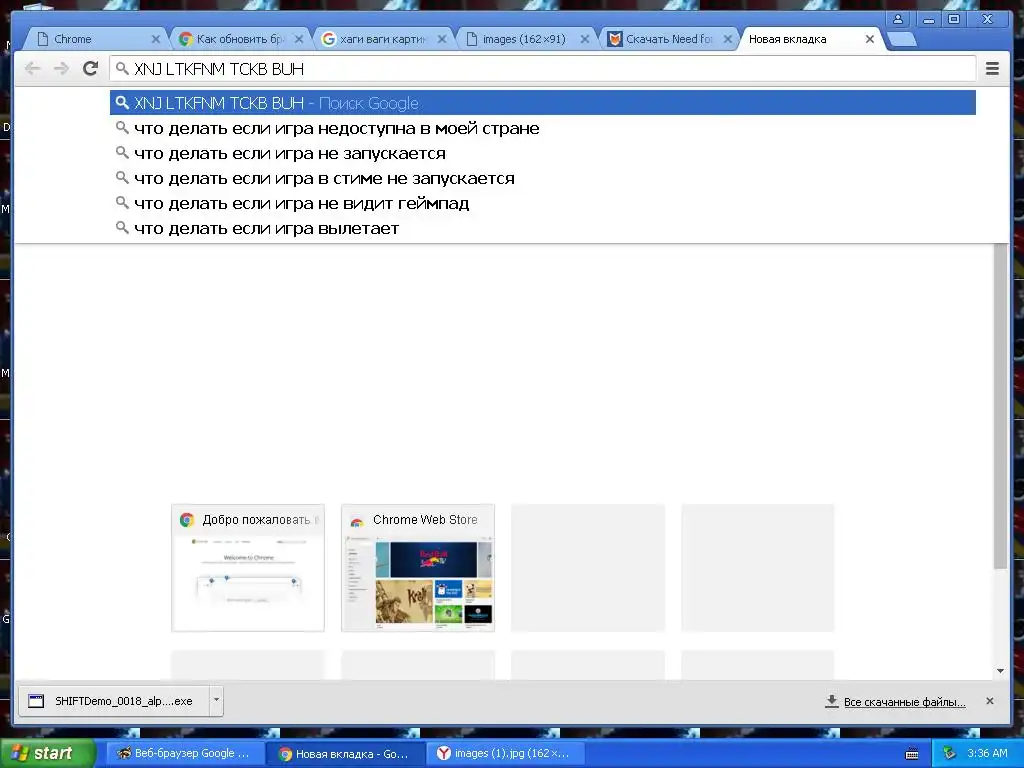Open 'Добро пожаловать' most-visited thumbnail

tap(248, 568)
